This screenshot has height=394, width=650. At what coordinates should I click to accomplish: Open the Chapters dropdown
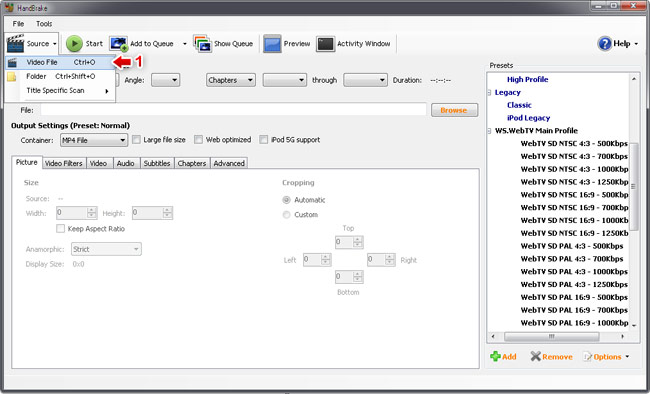(231, 80)
